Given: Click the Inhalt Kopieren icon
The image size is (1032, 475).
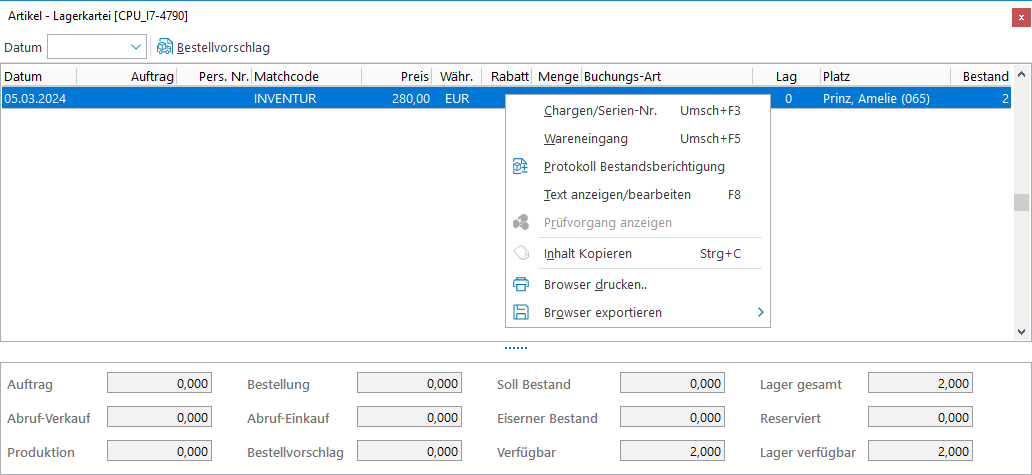Looking at the screenshot, I should tap(520, 254).
